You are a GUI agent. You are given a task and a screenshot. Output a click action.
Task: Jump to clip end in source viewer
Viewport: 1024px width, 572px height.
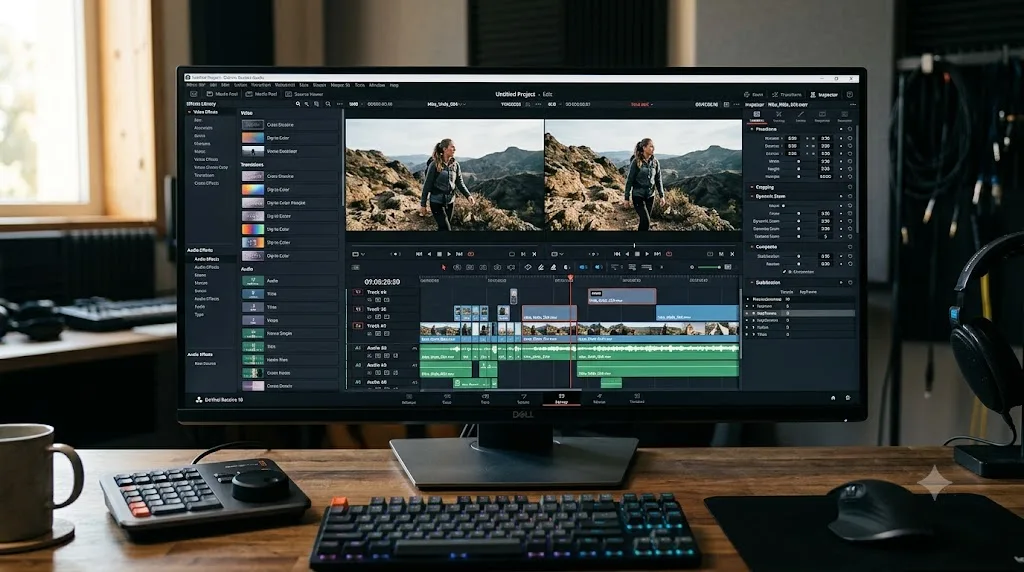tap(460, 254)
